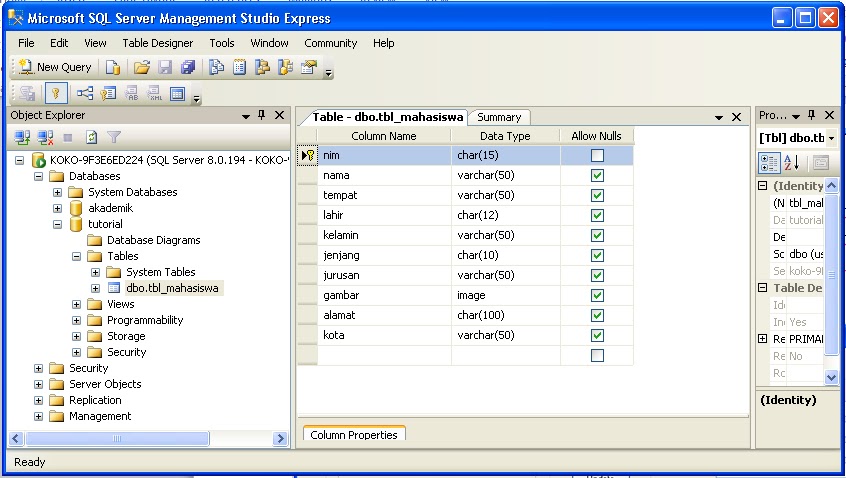Click the Object Explorer scroll right arrow
Viewport: 846px width, 478px height.
[280, 439]
